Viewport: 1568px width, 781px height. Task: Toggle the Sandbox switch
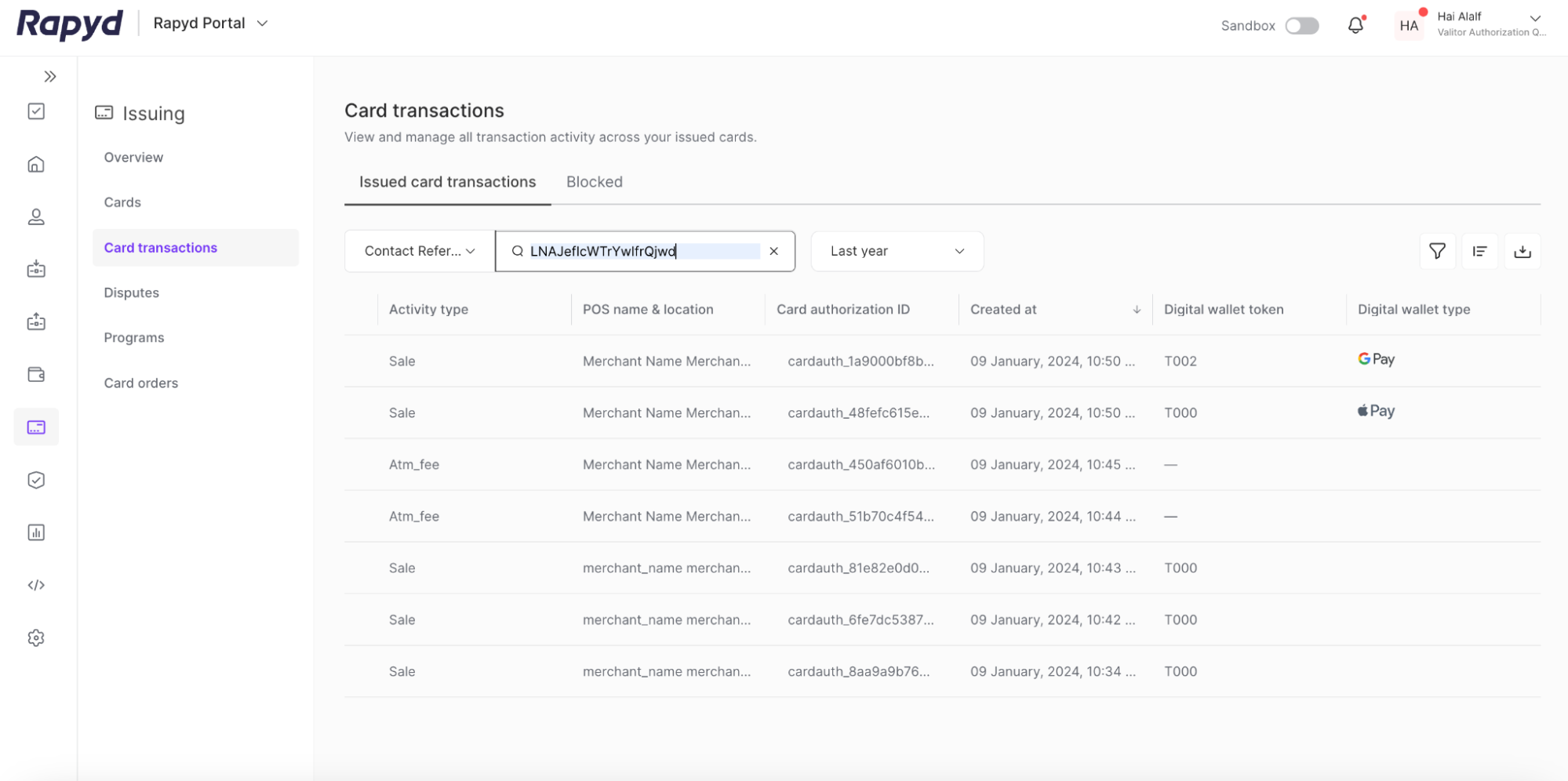click(x=1301, y=25)
